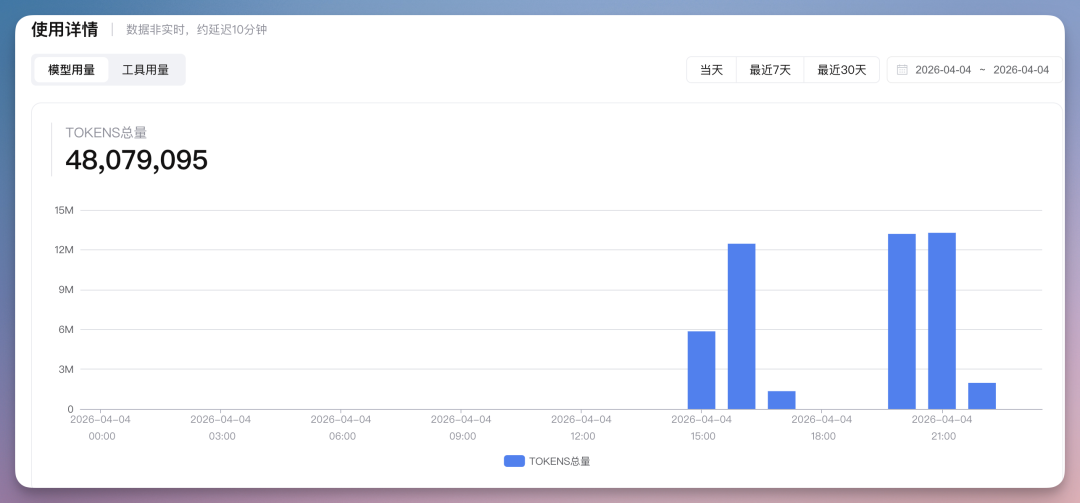The height and width of the screenshot is (503, 1080).
Task: Click the blue TOKENS总量 legend swatch
Action: coord(514,461)
